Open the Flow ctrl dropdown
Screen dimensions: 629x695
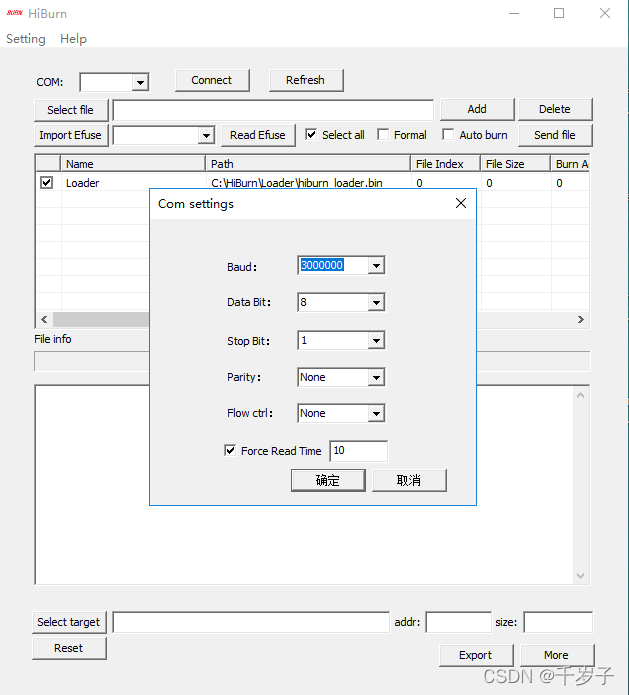click(x=376, y=414)
